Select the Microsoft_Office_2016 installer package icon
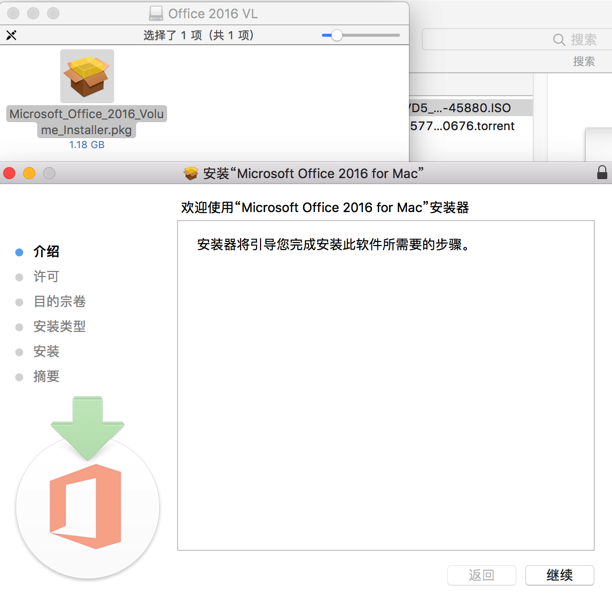This screenshot has height=599, width=612. (x=87, y=76)
